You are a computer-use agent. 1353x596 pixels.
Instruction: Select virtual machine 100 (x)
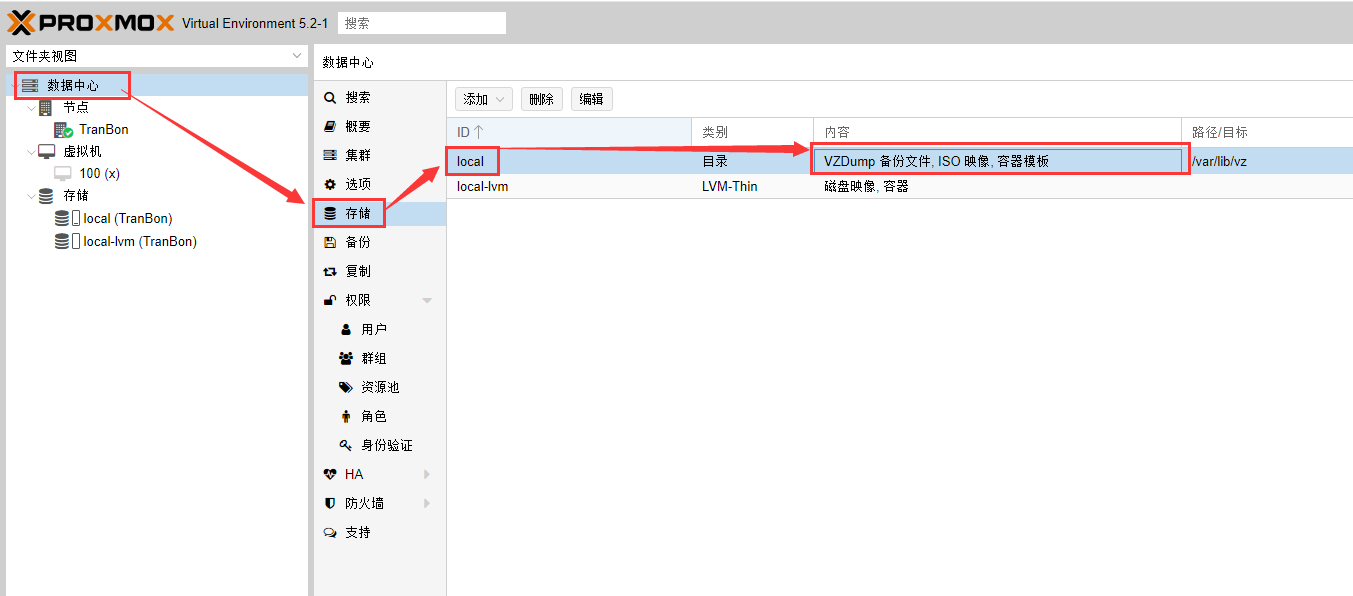point(99,174)
